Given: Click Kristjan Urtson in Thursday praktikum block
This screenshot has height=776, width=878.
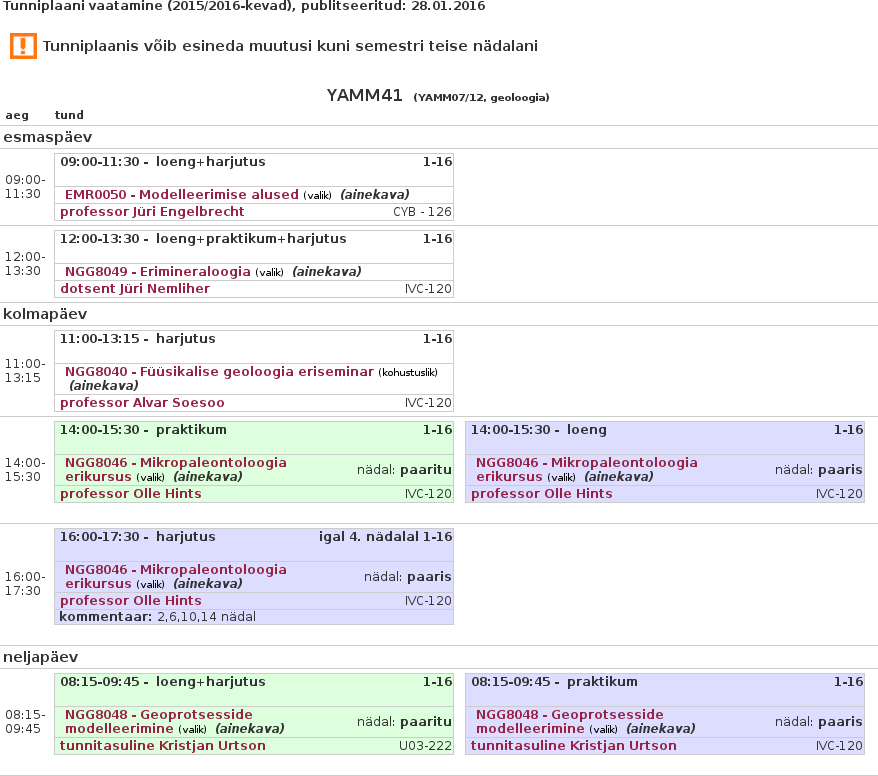Looking at the screenshot, I should click(x=574, y=746).
